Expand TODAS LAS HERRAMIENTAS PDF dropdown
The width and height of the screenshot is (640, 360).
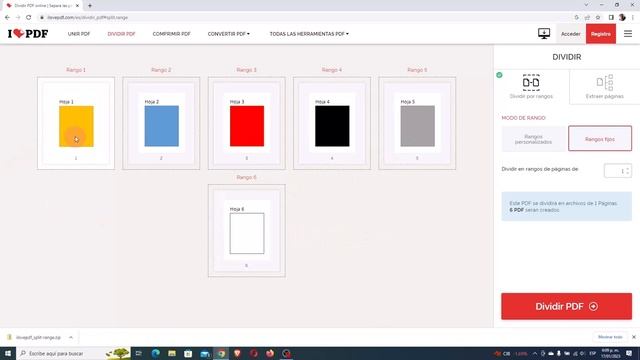tap(309, 34)
